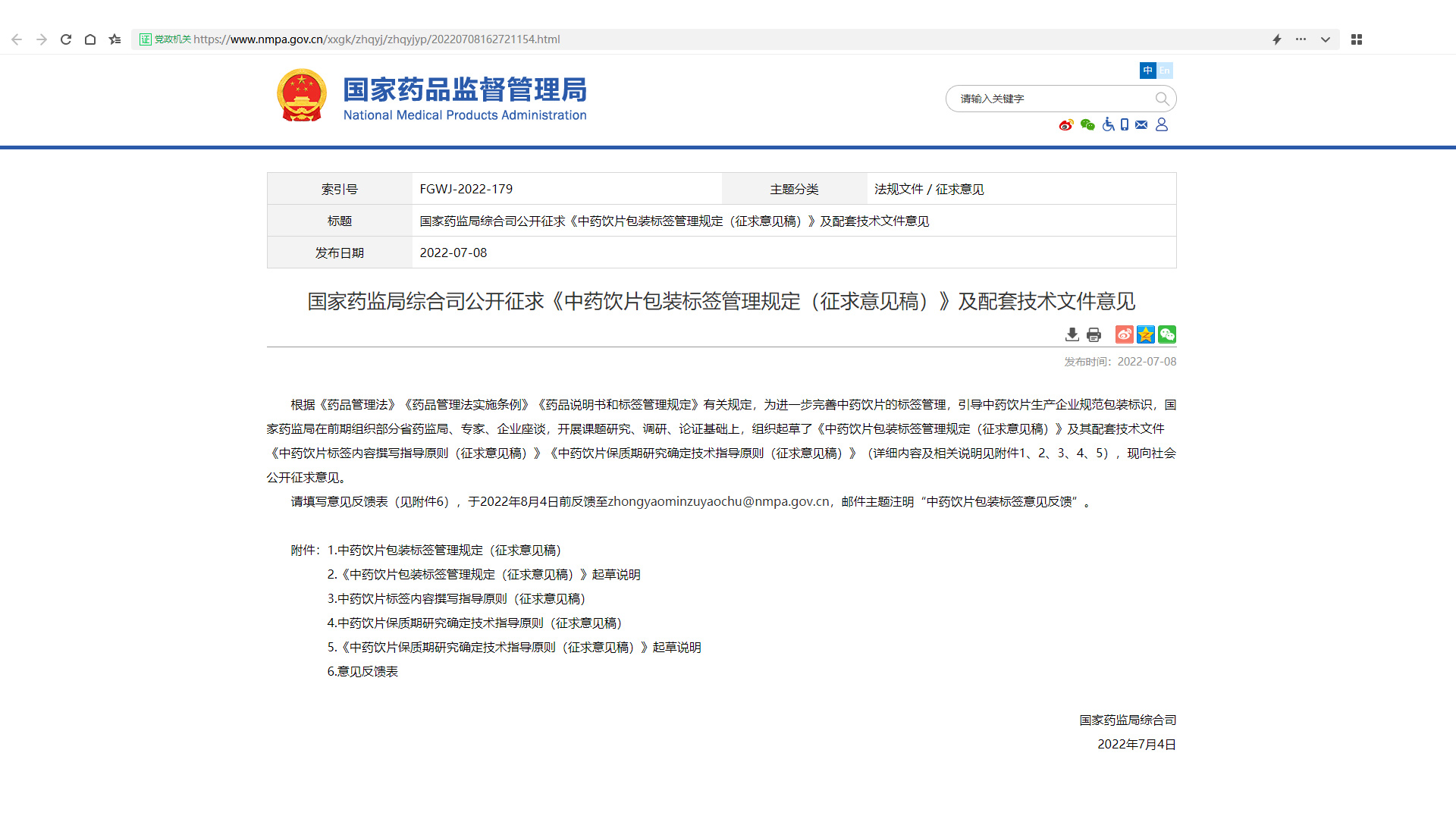Print the page using the printer icon
Viewport: 1456px width, 819px height.
pos(1094,334)
